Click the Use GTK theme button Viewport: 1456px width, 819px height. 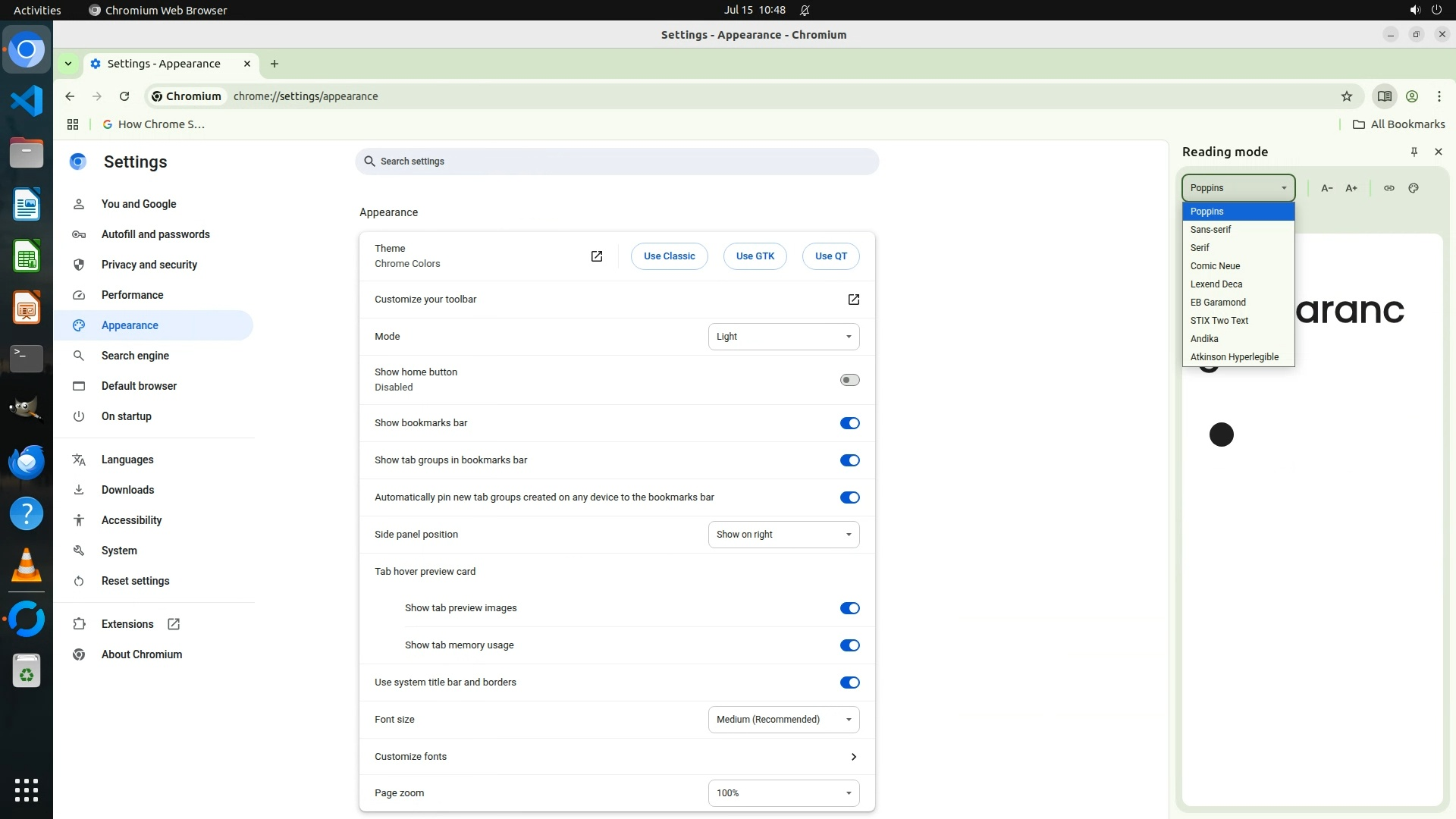(x=755, y=256)
